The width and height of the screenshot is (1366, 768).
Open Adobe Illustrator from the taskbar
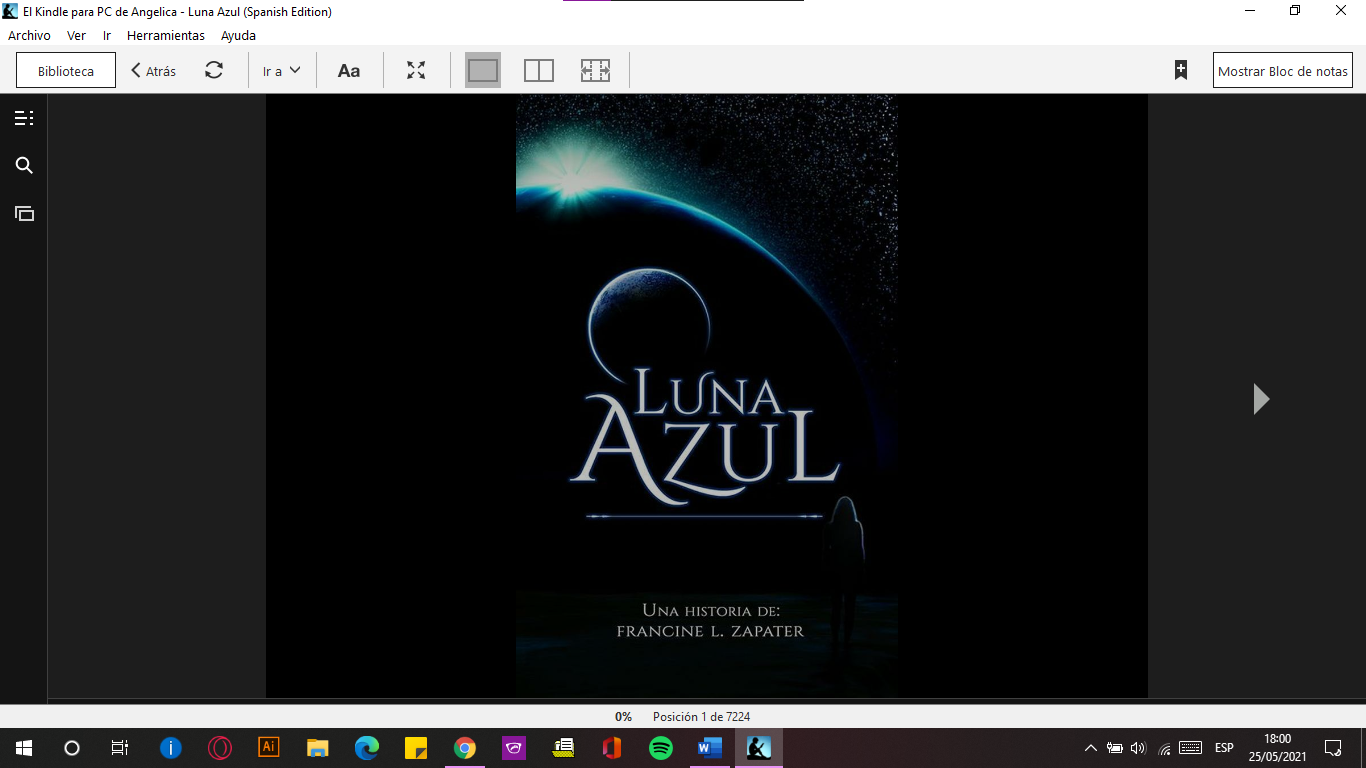(269, 747)
